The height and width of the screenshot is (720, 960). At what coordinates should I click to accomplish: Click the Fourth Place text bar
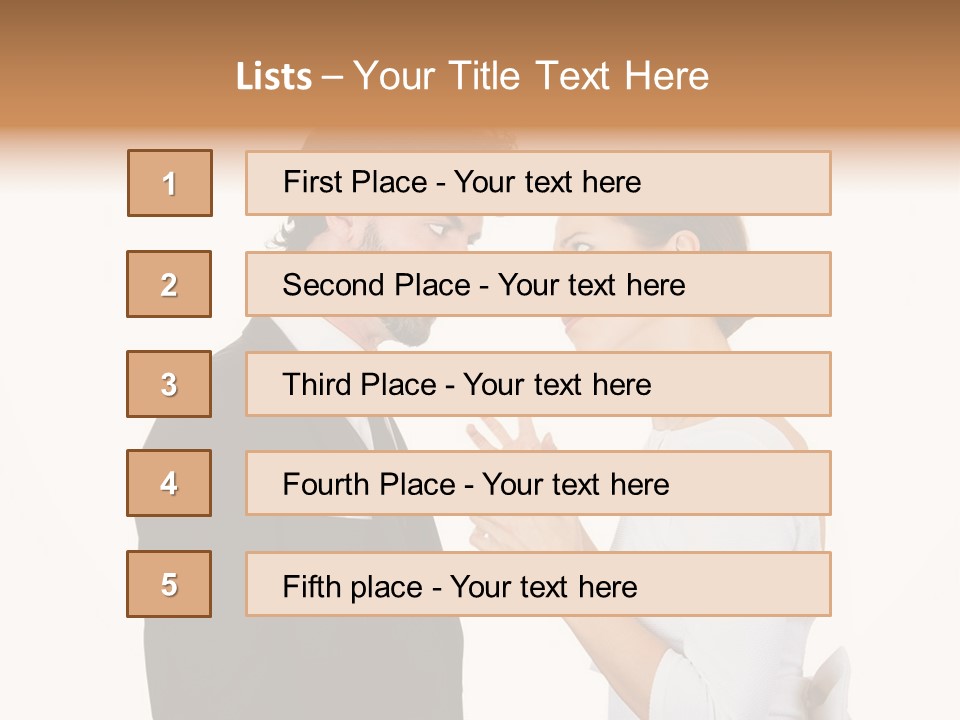538,483
